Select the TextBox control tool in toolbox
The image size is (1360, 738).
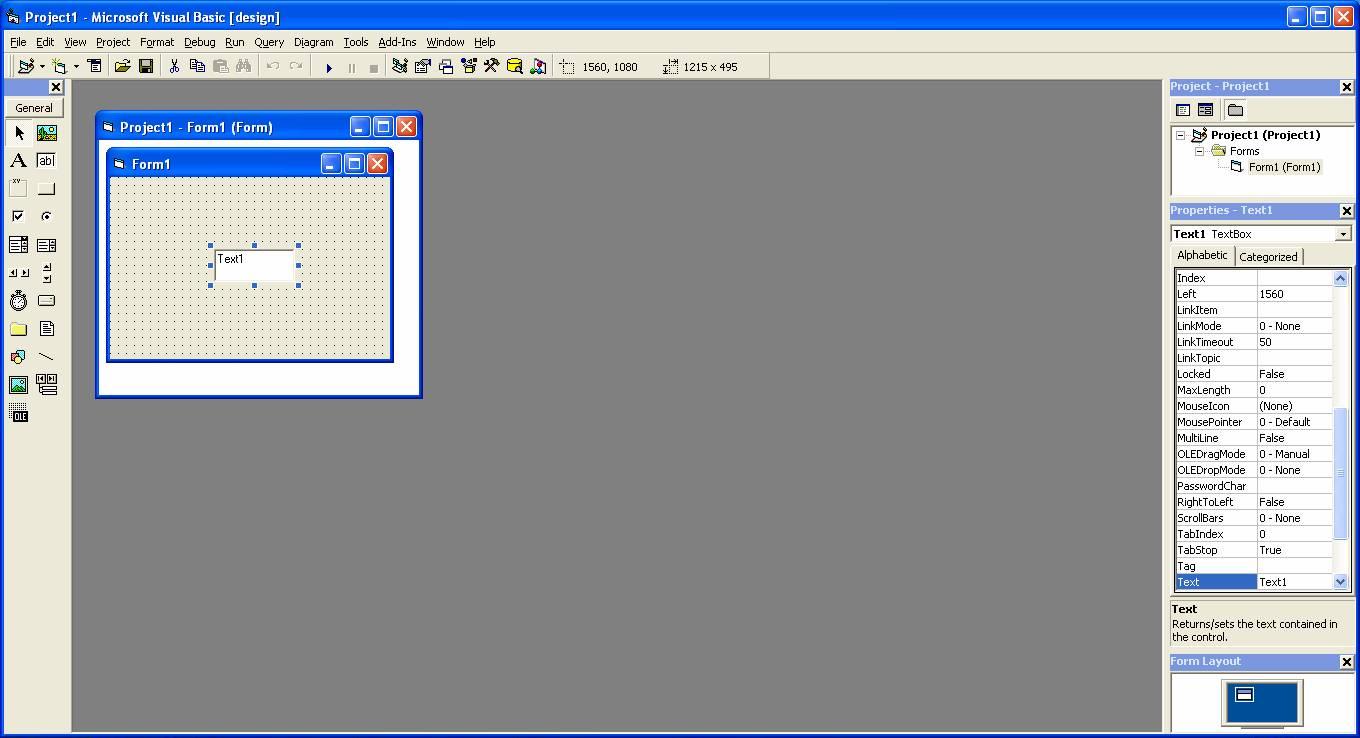[x=46, y=161]
